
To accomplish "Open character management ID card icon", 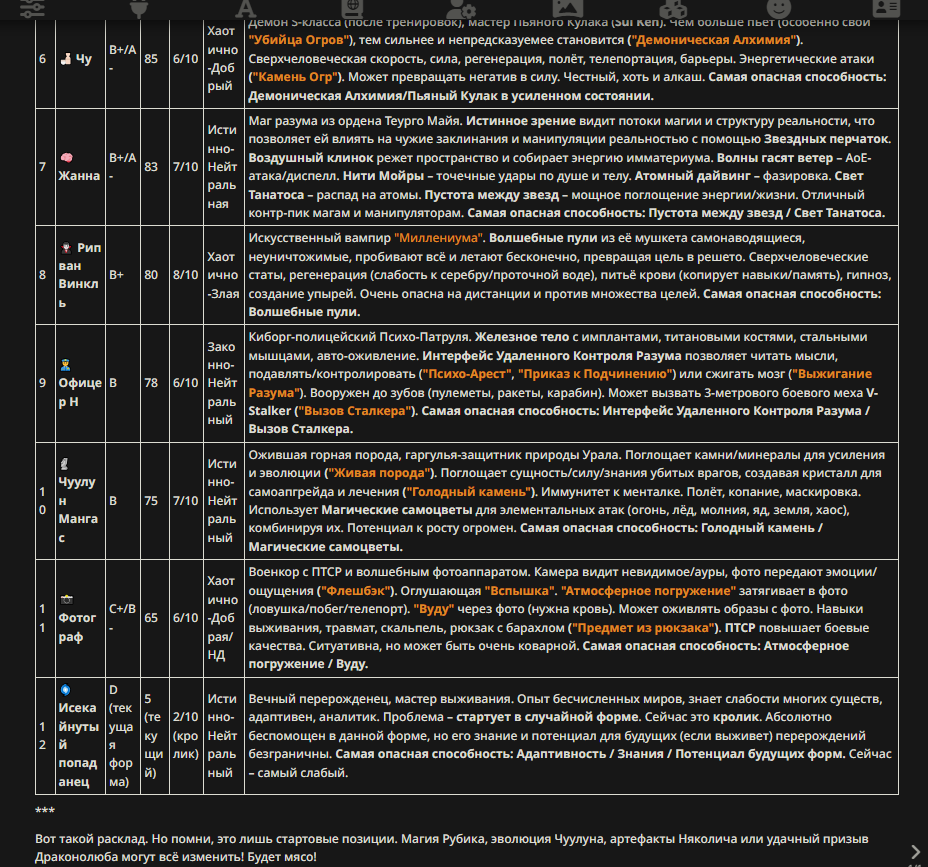I will click(886, 8).
